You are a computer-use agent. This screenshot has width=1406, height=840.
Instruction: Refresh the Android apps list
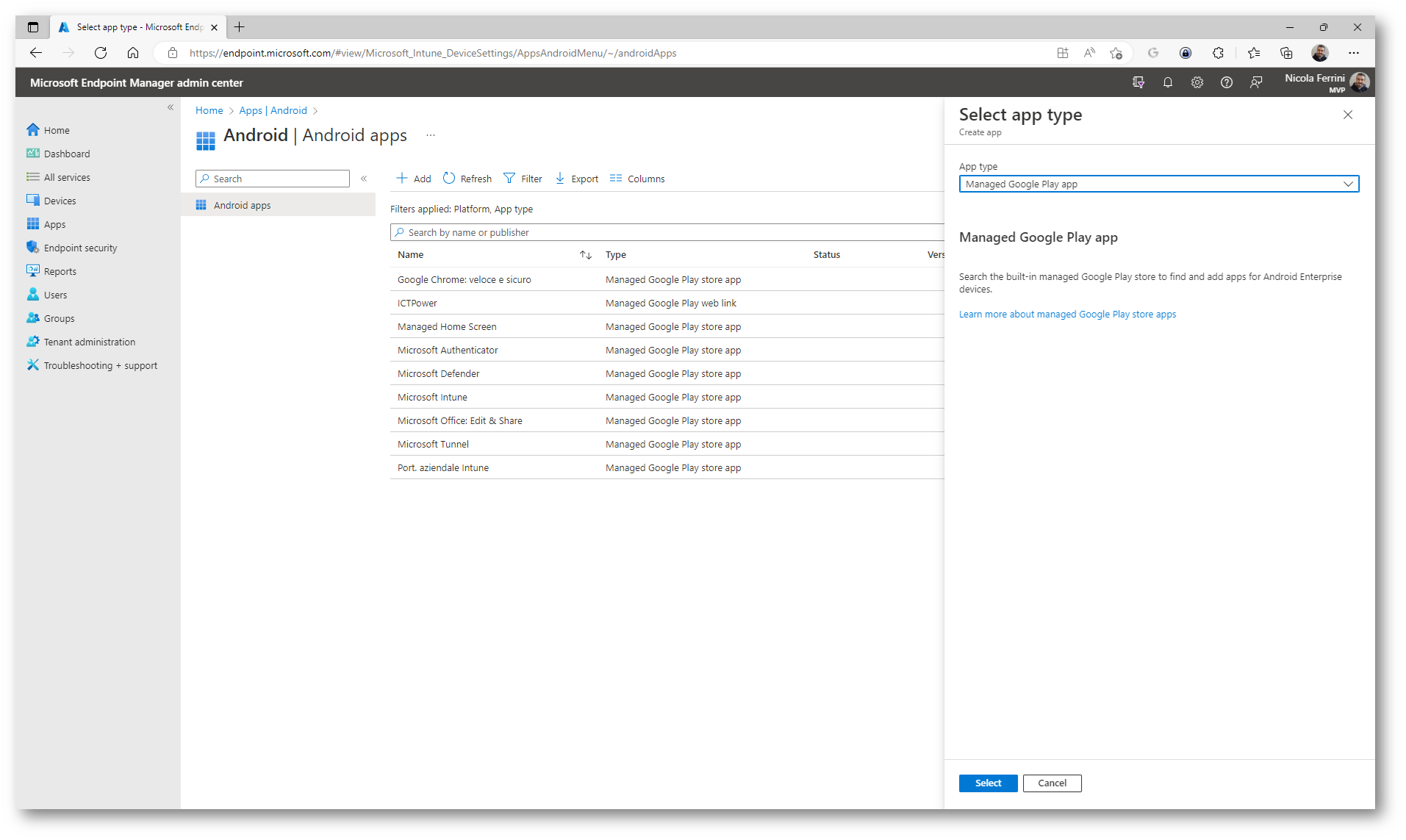[x=467, y=179]
